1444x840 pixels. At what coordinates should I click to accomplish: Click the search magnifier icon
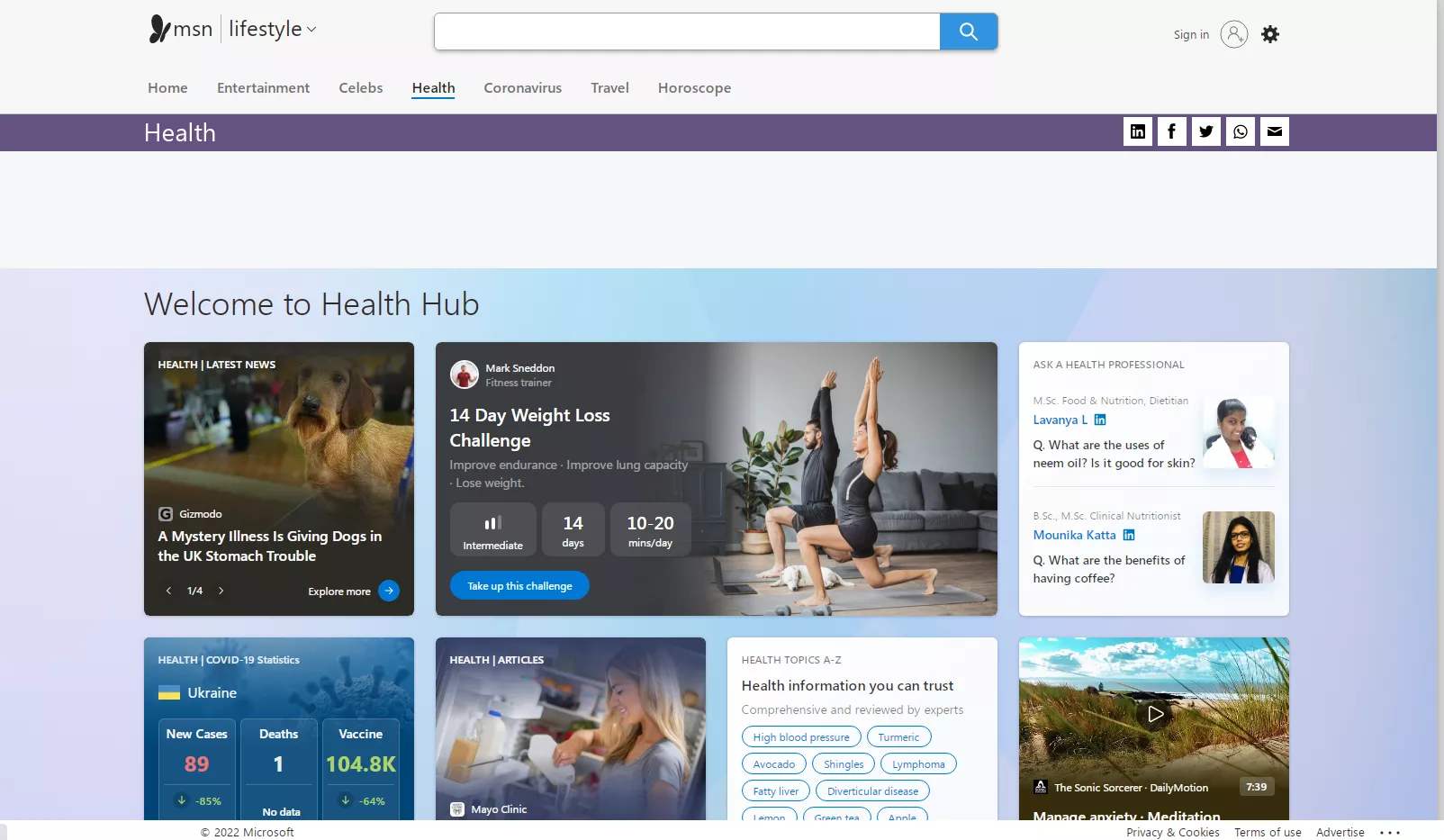[x=968, y=31]
